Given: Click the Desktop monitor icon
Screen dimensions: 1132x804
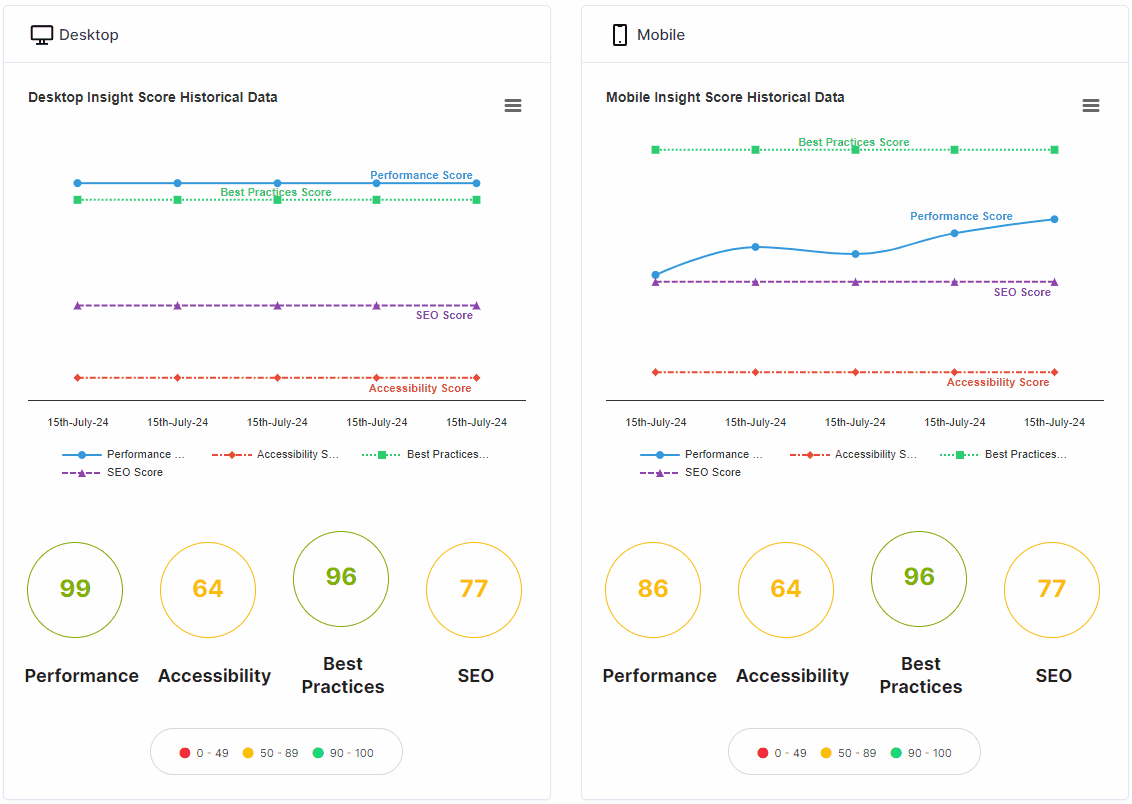Looking at the screenshot, I should pos(41,33).
